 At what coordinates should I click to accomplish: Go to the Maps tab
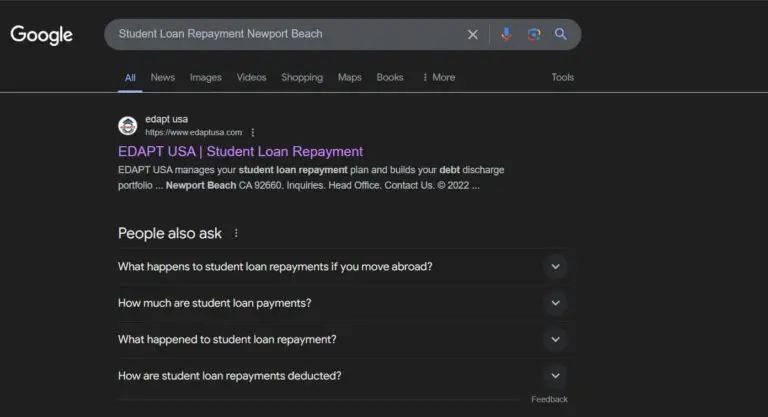[x=350, y=77]
